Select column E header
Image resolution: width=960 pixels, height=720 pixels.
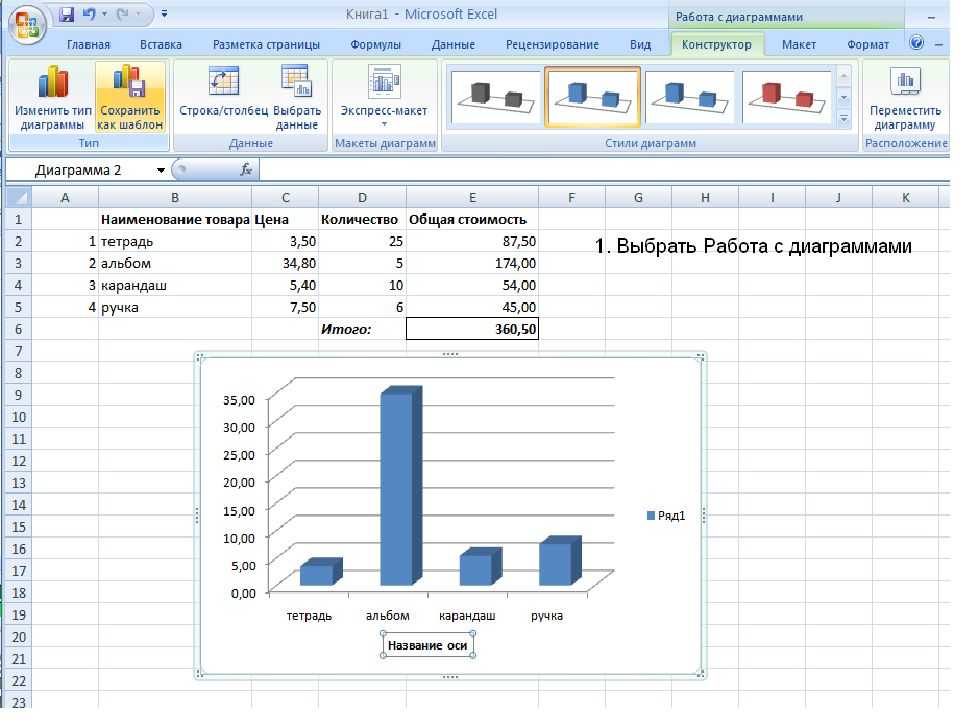[x=472, y=197]
